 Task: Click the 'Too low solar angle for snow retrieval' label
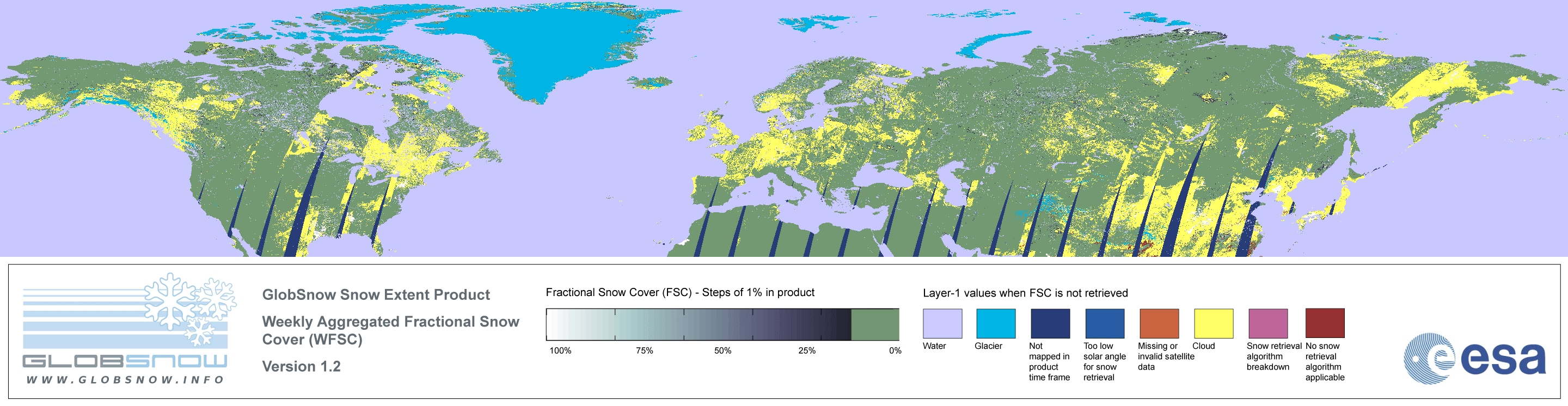click(x=1105, y=361)
